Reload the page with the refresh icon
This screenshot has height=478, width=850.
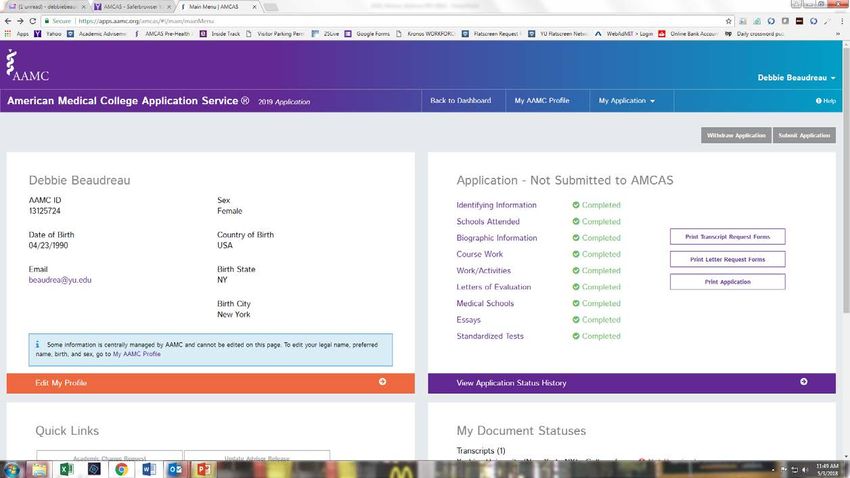pyautogui.click(x=33, y=21)
